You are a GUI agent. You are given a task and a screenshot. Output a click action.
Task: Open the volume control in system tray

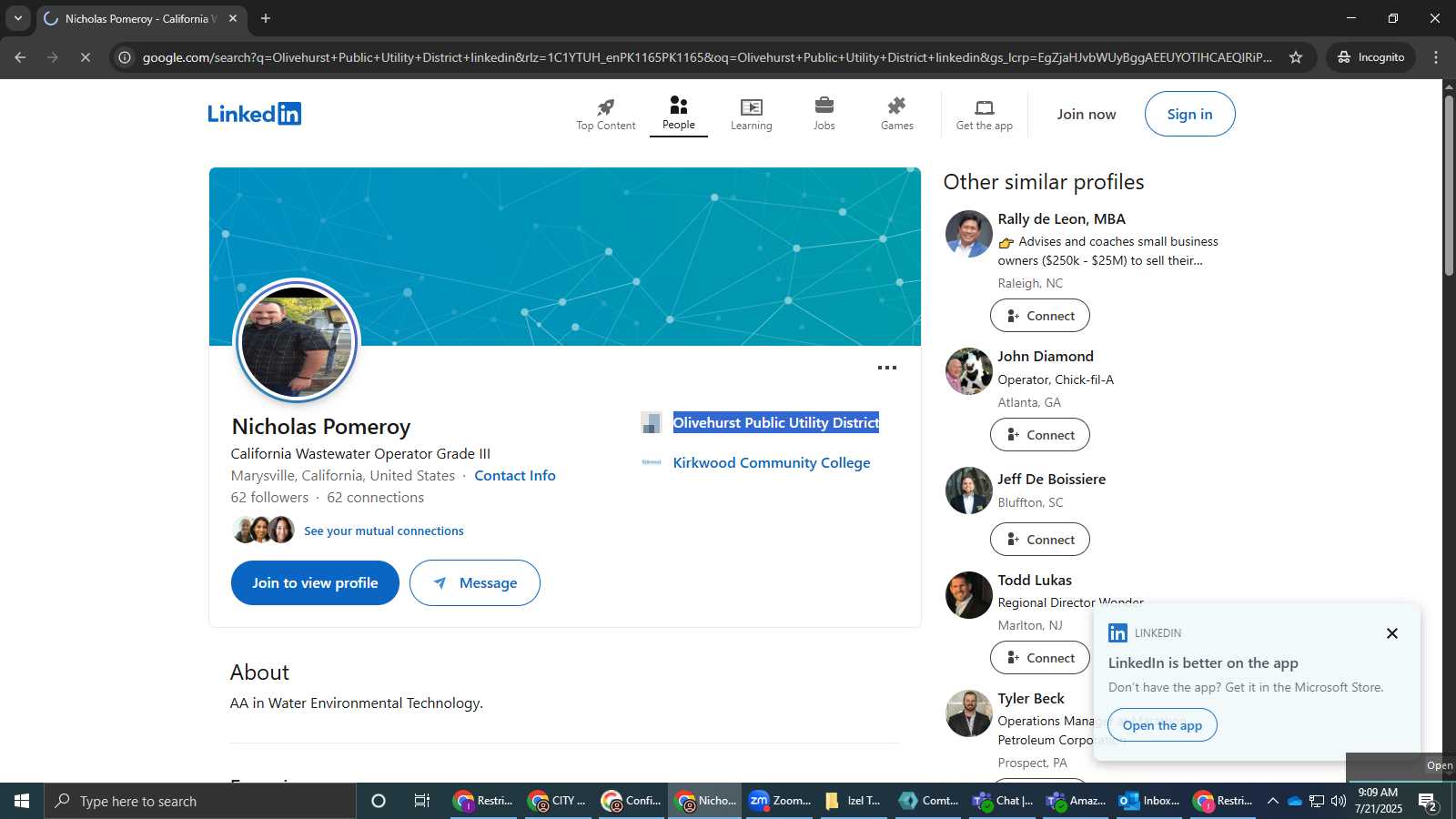point(1339,801)
